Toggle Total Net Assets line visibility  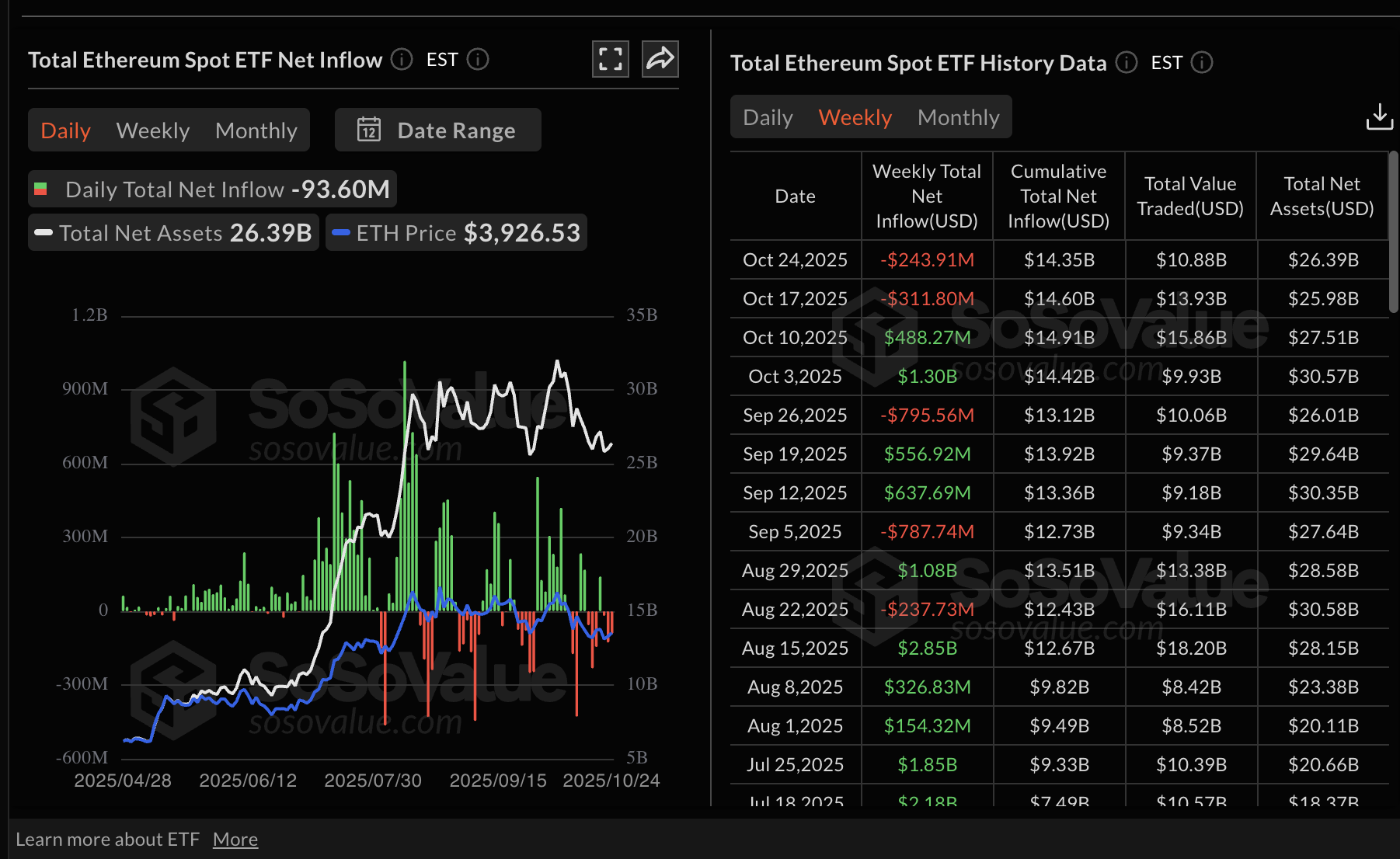pos(173,233)
